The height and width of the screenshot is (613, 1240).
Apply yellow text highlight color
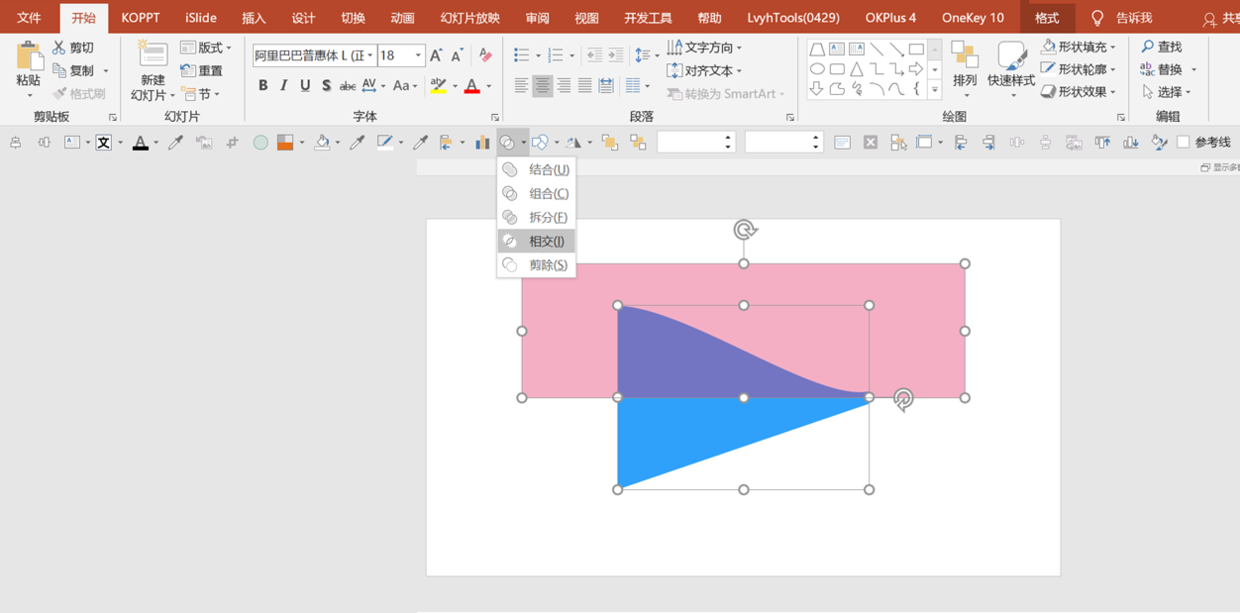pyautogui.click(x=438, y=86)
